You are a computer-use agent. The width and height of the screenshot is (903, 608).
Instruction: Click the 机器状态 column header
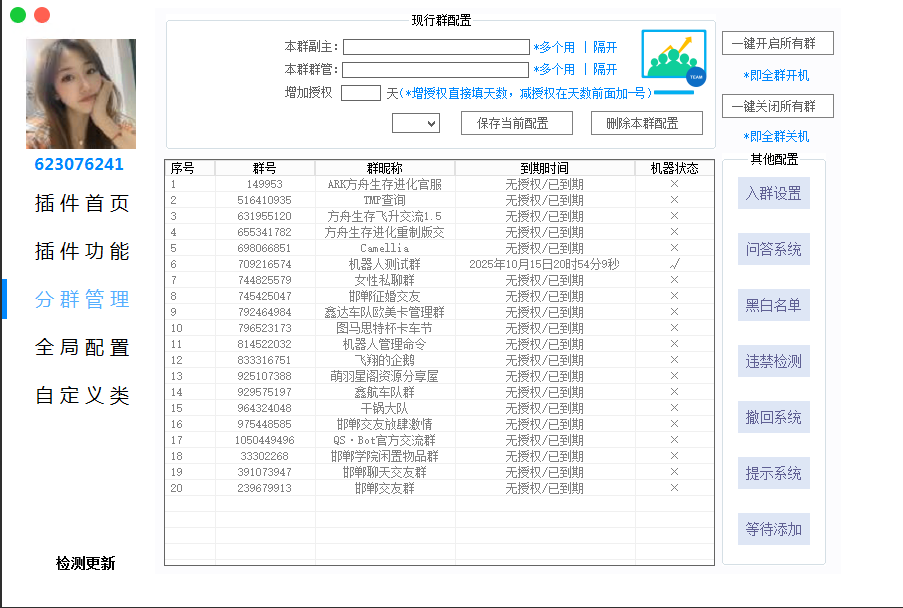[674, 168]
